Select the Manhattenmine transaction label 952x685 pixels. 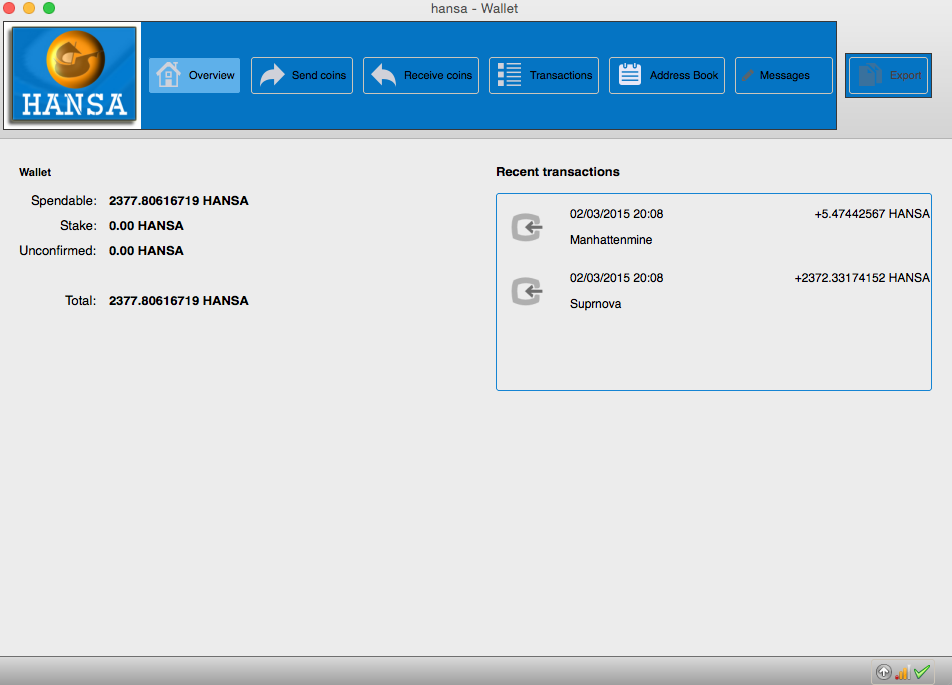pos(611,240)
